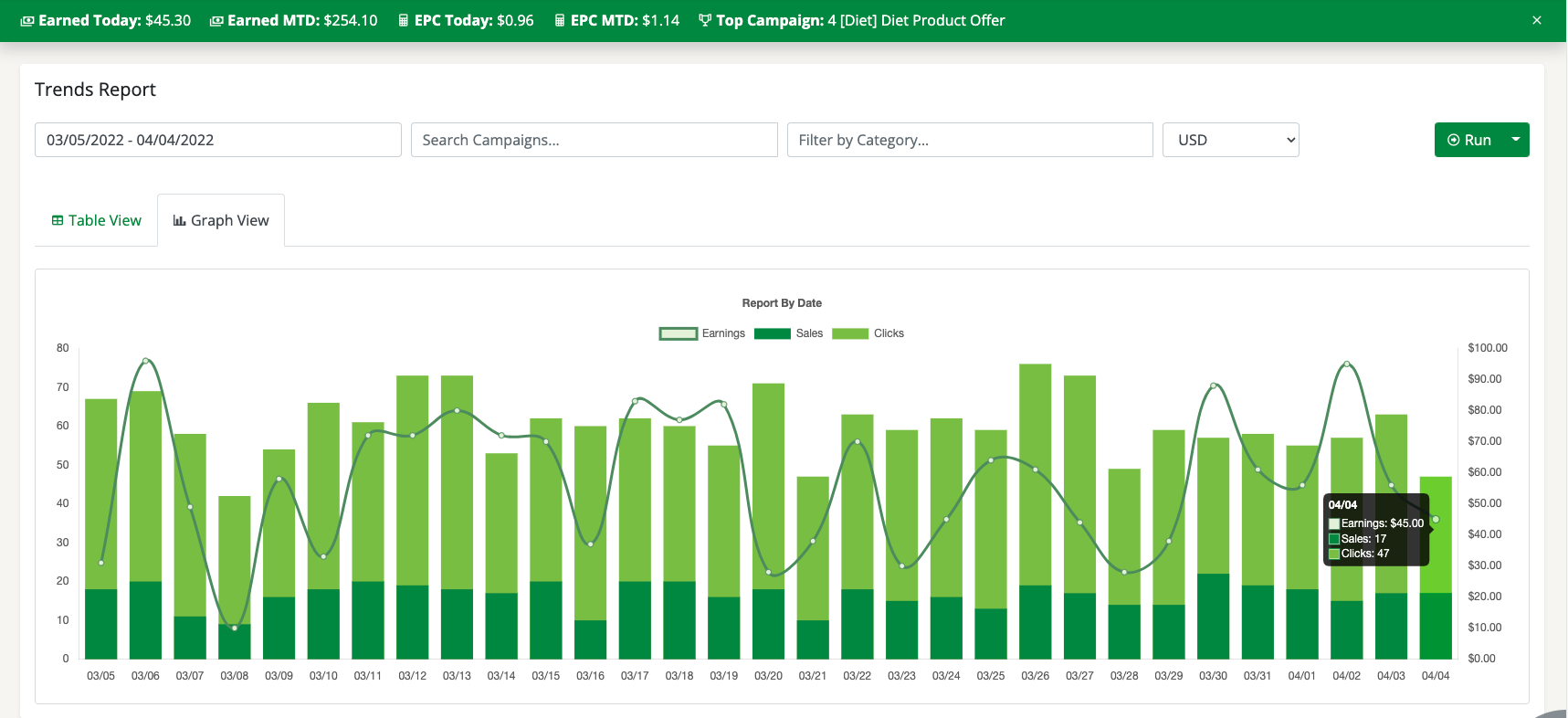Open the Filter by Category selector

point(970,140)
